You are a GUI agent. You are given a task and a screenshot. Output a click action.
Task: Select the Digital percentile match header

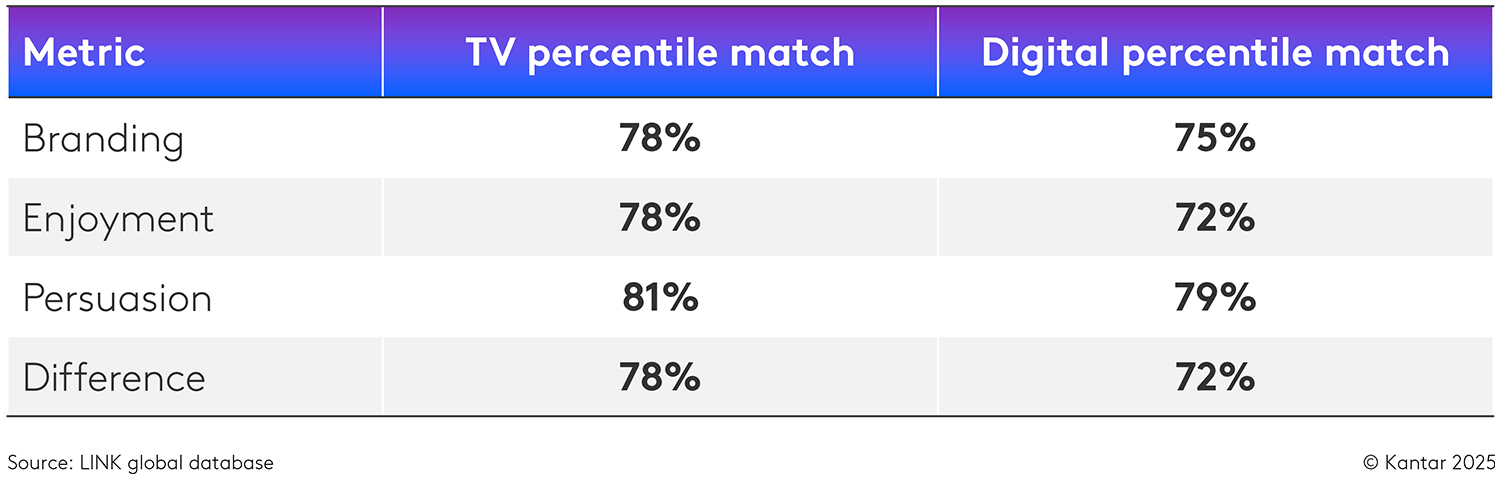[x=1215, y=53]
